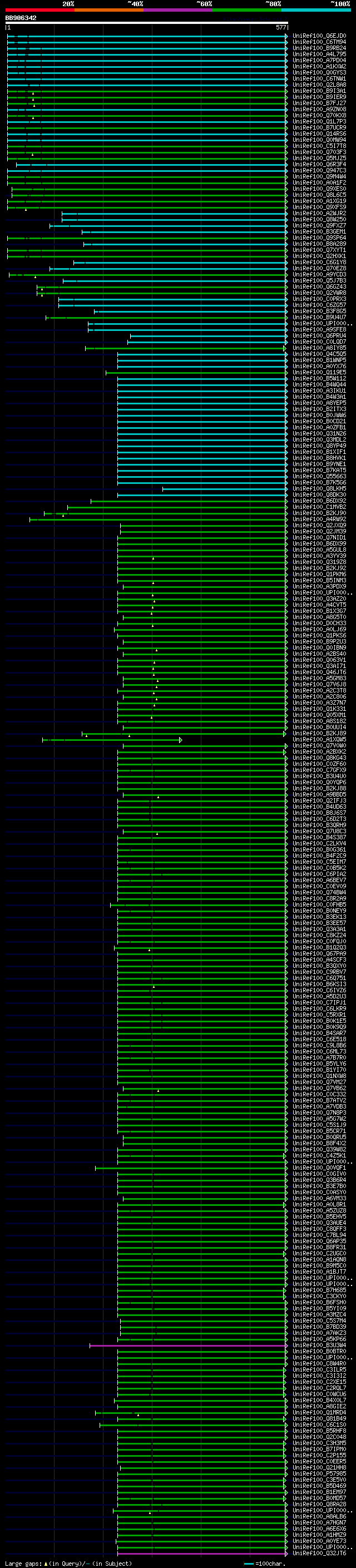Image resolution: width=356 pixels, height=1568 pixels.
Task: Select the UniRef100_C0FHB5 label
Action: click(x=319, y=904)
